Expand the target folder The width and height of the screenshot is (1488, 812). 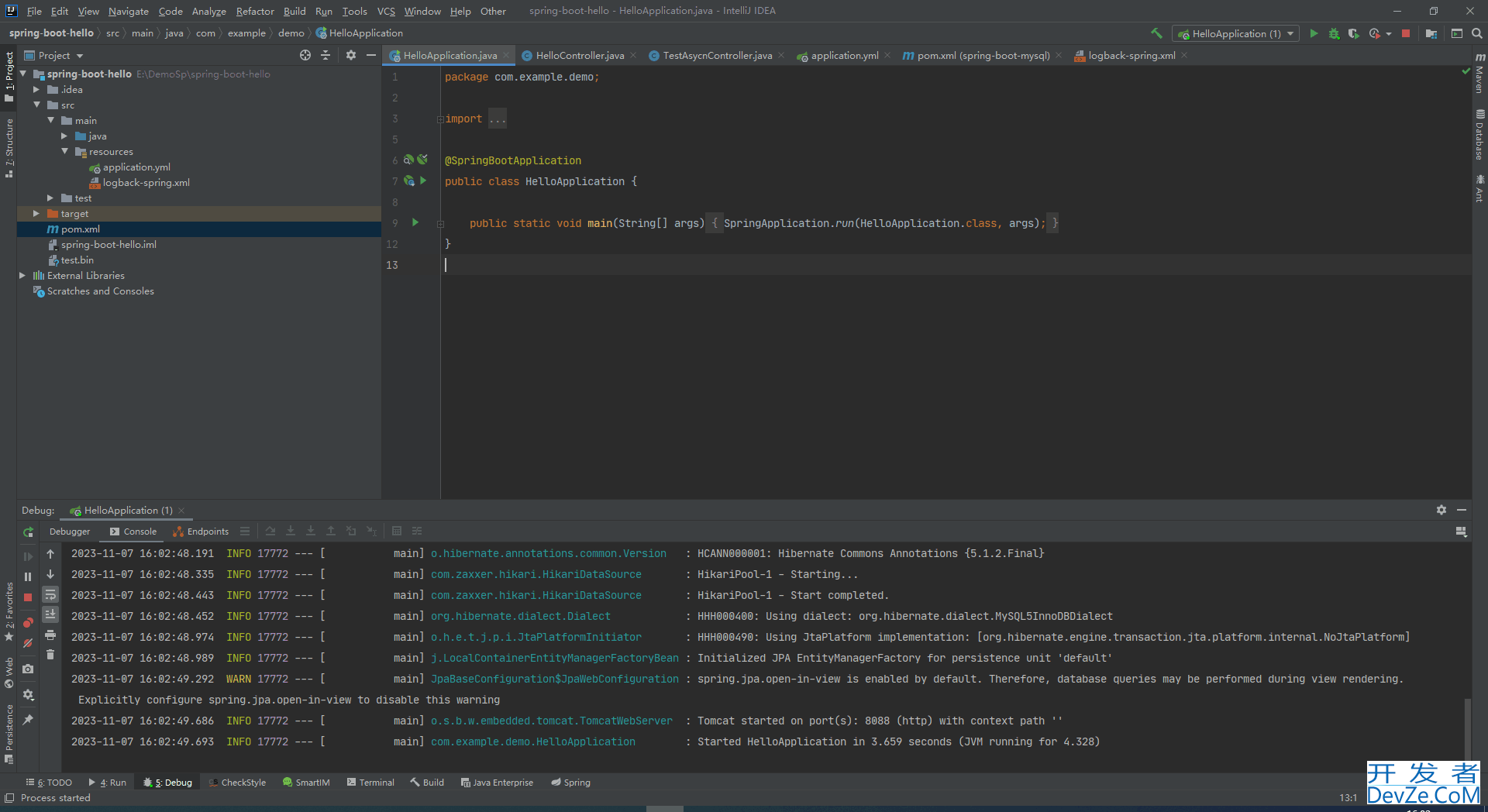pyautogui.click(x=36, y=213)
